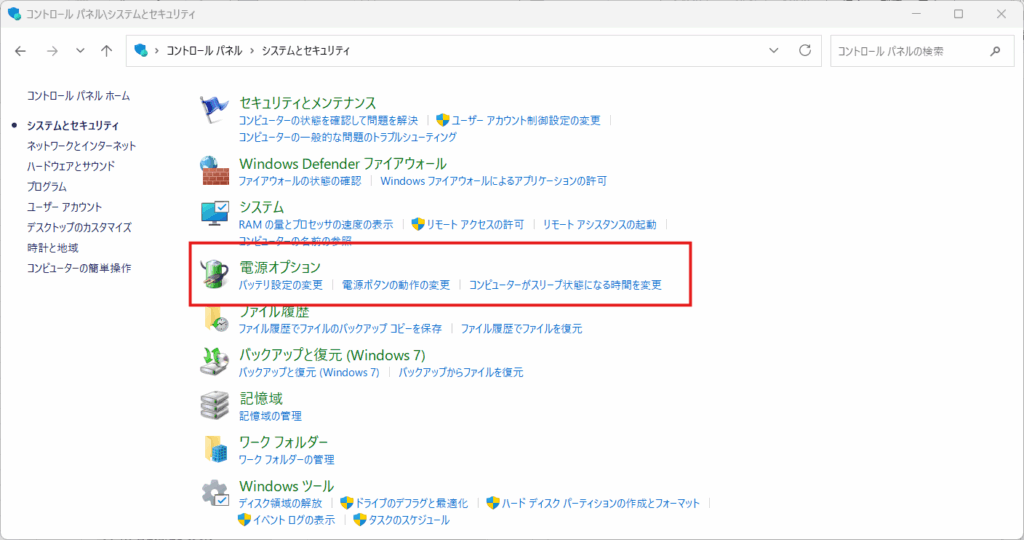
Task: Click 電源ボタンの動作の変更
Action: tap(396, 285)
